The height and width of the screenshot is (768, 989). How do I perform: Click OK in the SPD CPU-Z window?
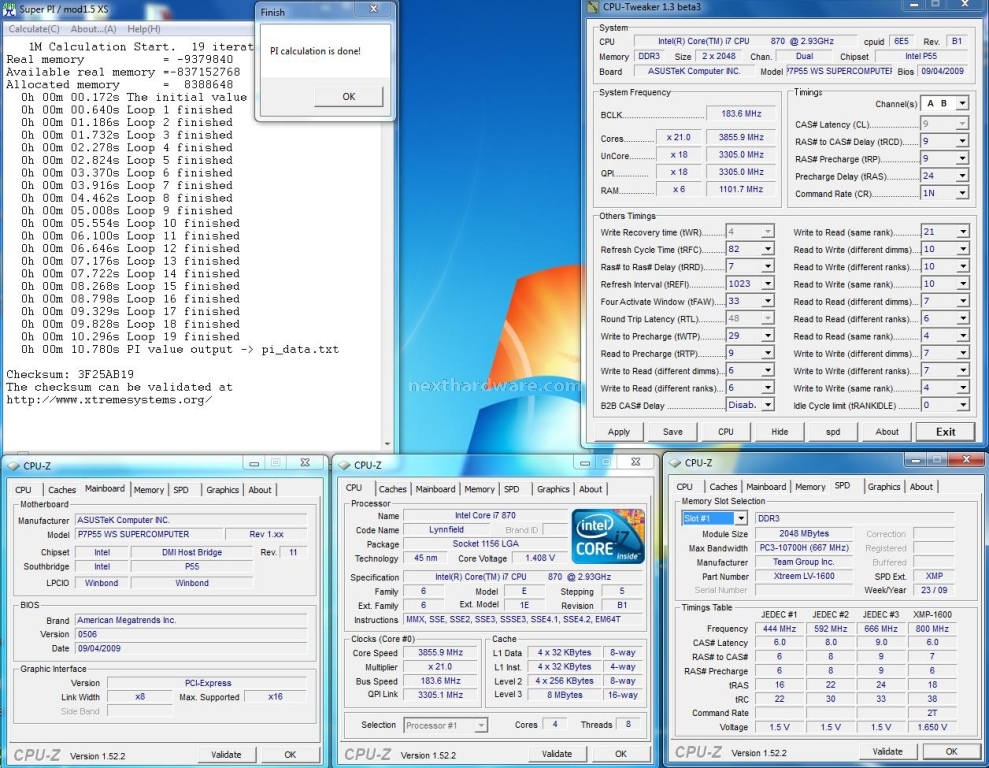pyautogui.click(x=952, y=752)
